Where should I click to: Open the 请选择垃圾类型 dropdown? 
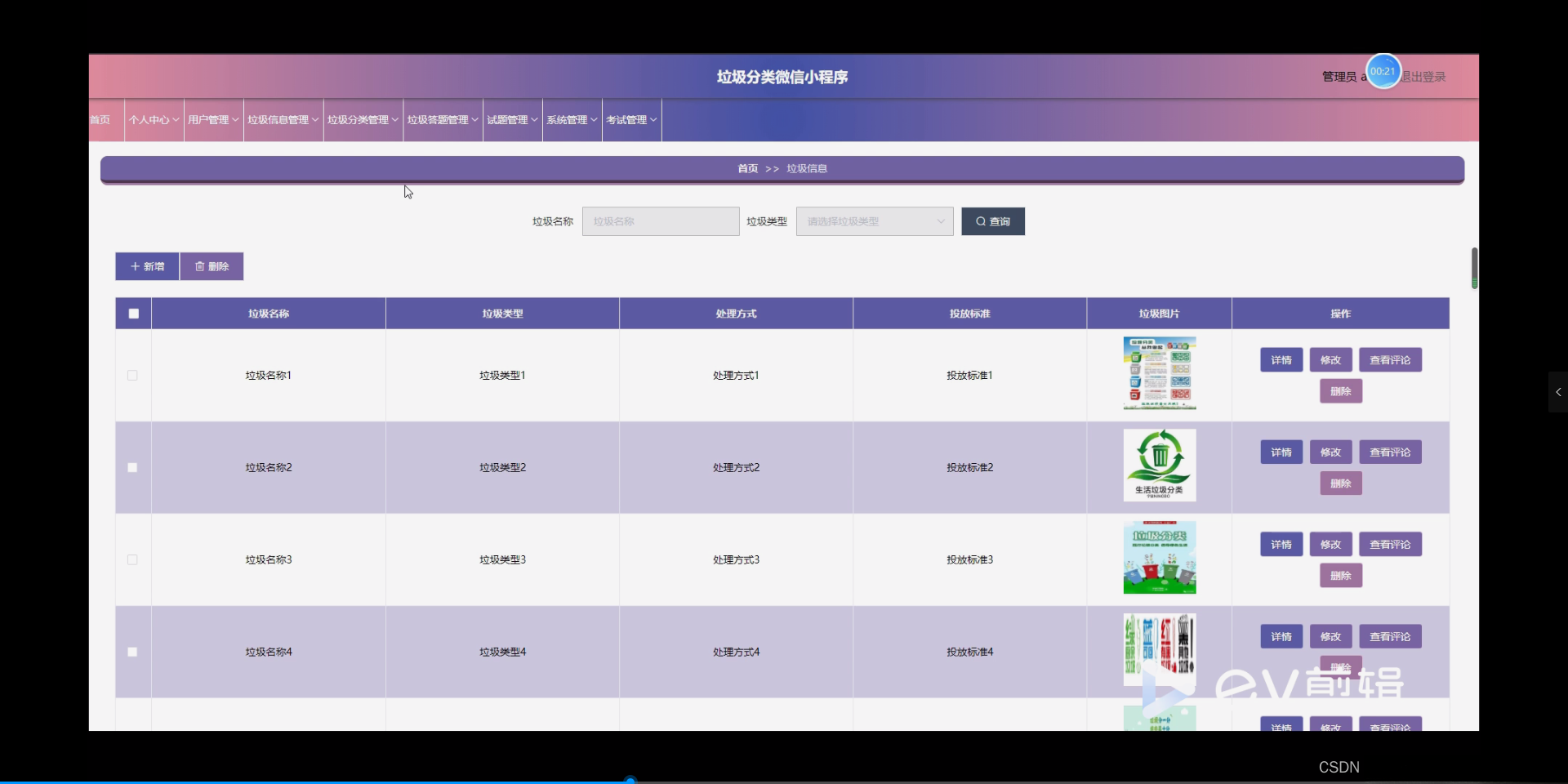pyautogui.click(x=874, y=220)
